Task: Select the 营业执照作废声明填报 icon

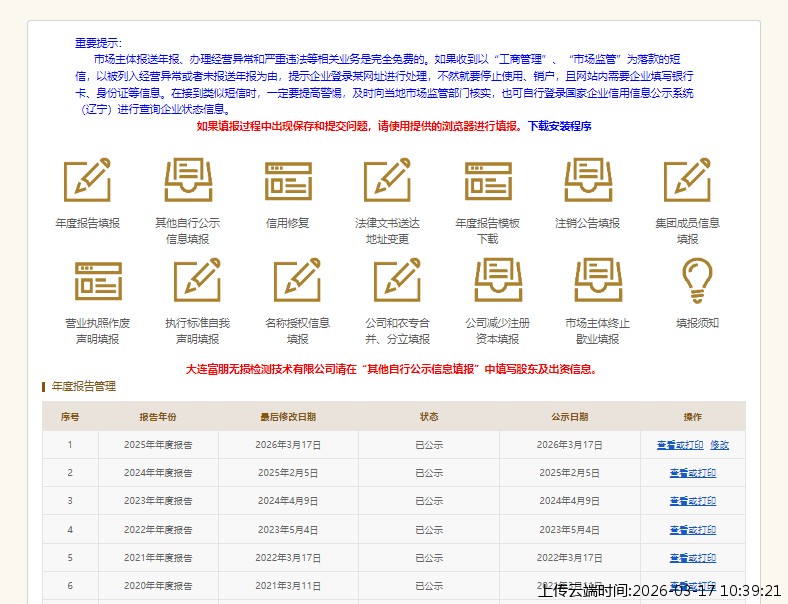Action: [x=97, y=281]
